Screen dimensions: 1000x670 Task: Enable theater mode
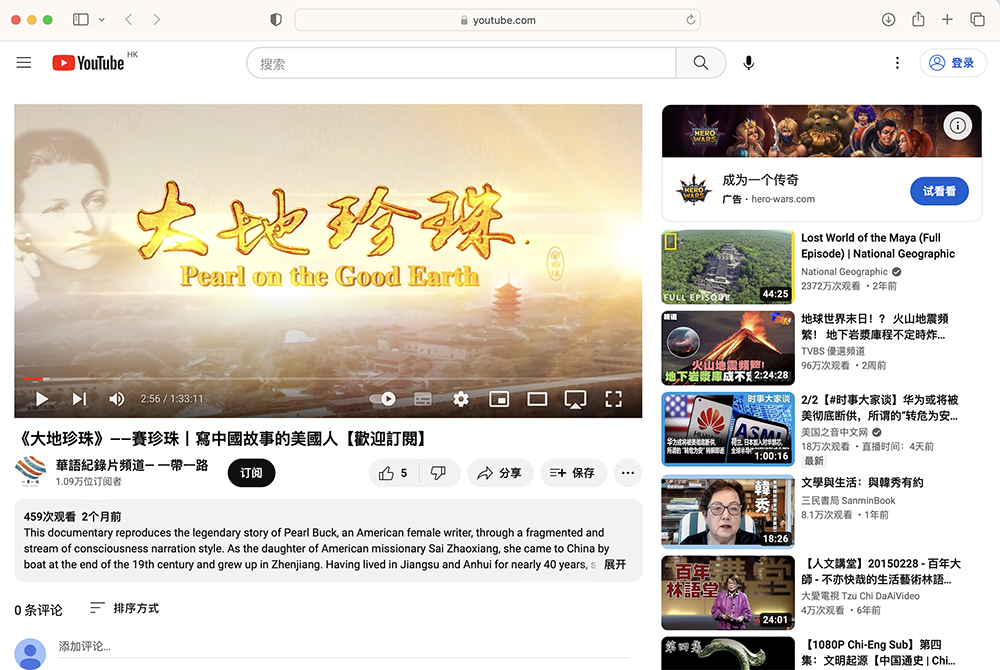[x=537, y=399]
